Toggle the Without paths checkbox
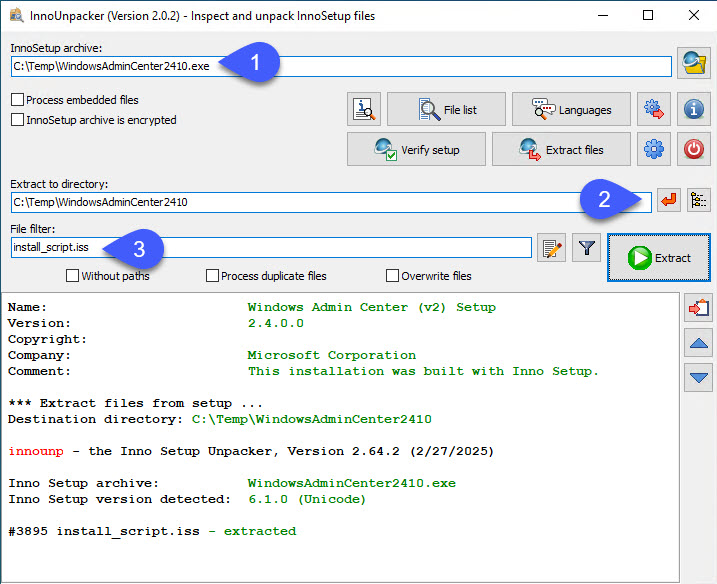The width and height of the screenshot is (717, 584). point(72,276)
